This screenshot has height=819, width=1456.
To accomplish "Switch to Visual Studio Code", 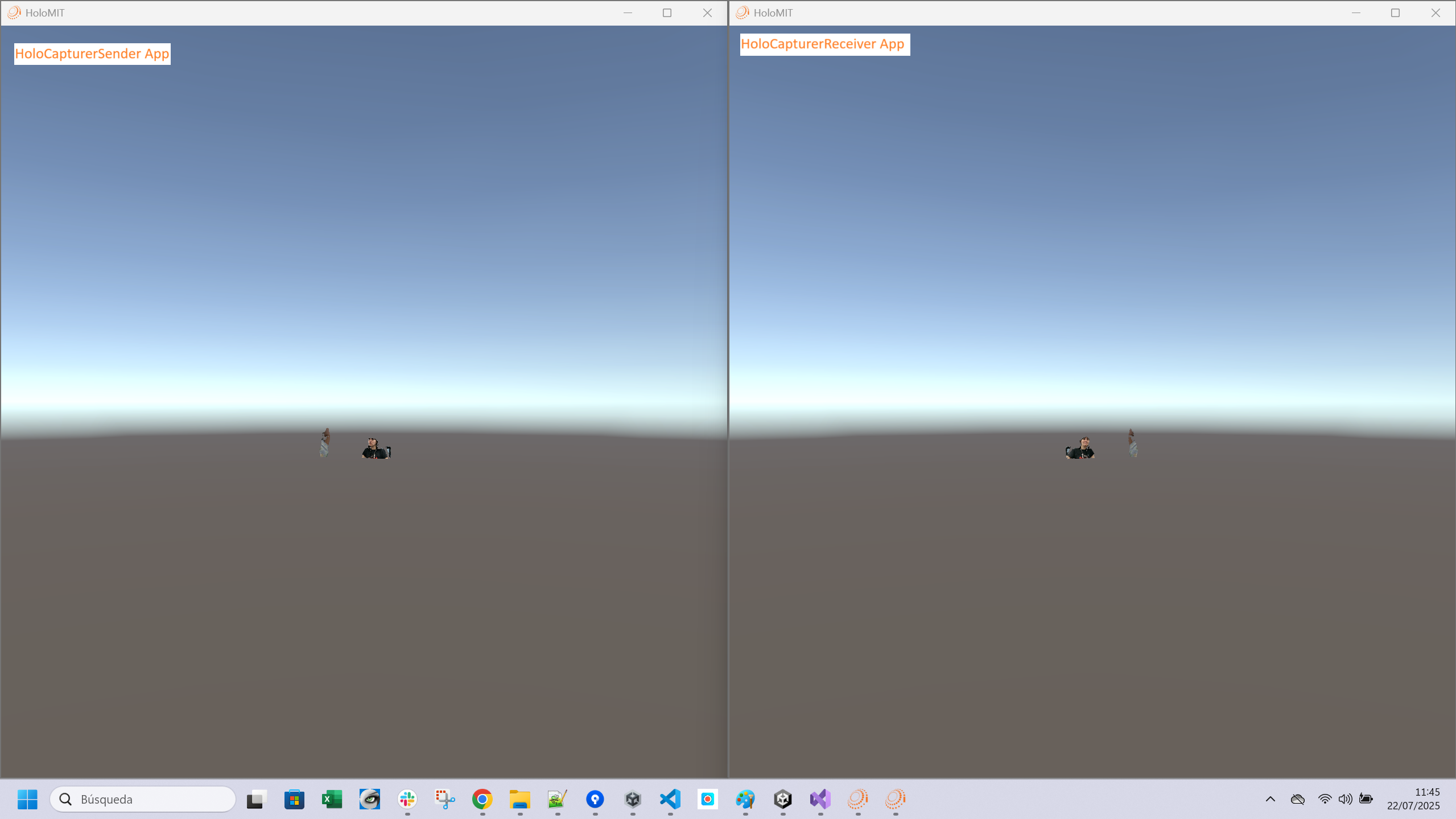I will (x=670, y=799).
